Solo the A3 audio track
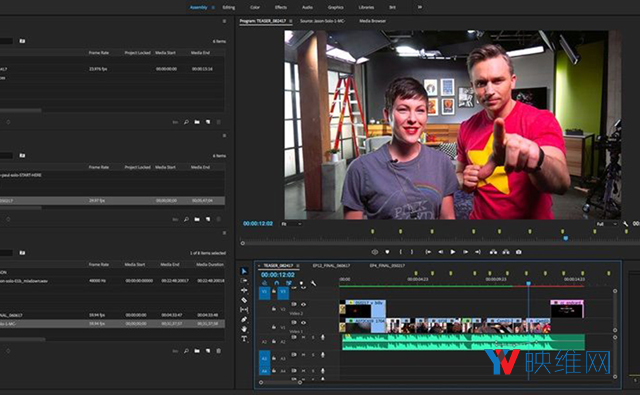 point(313,355)
